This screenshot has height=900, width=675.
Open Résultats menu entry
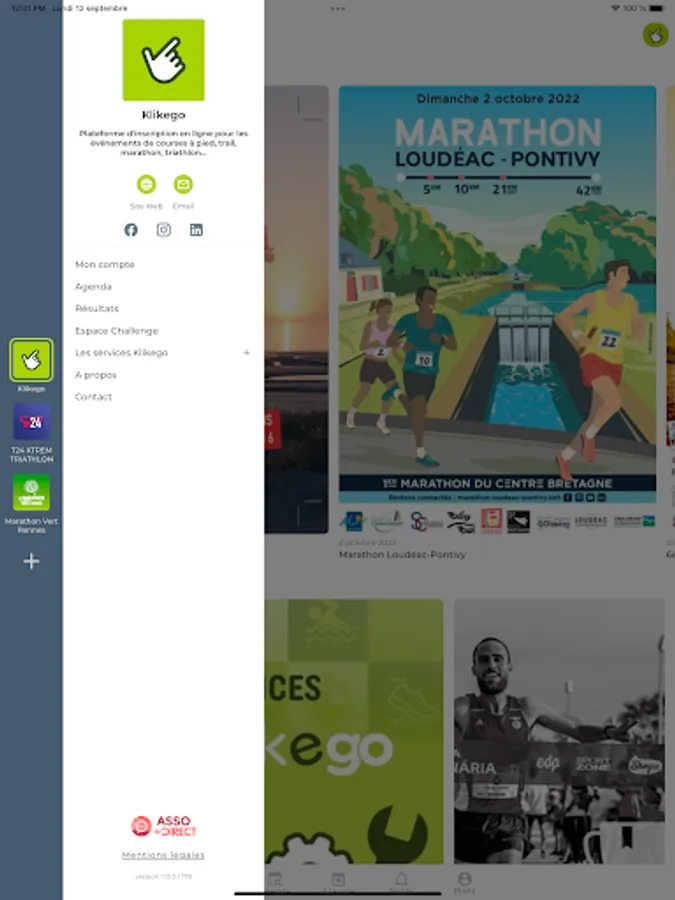(96, 308)
